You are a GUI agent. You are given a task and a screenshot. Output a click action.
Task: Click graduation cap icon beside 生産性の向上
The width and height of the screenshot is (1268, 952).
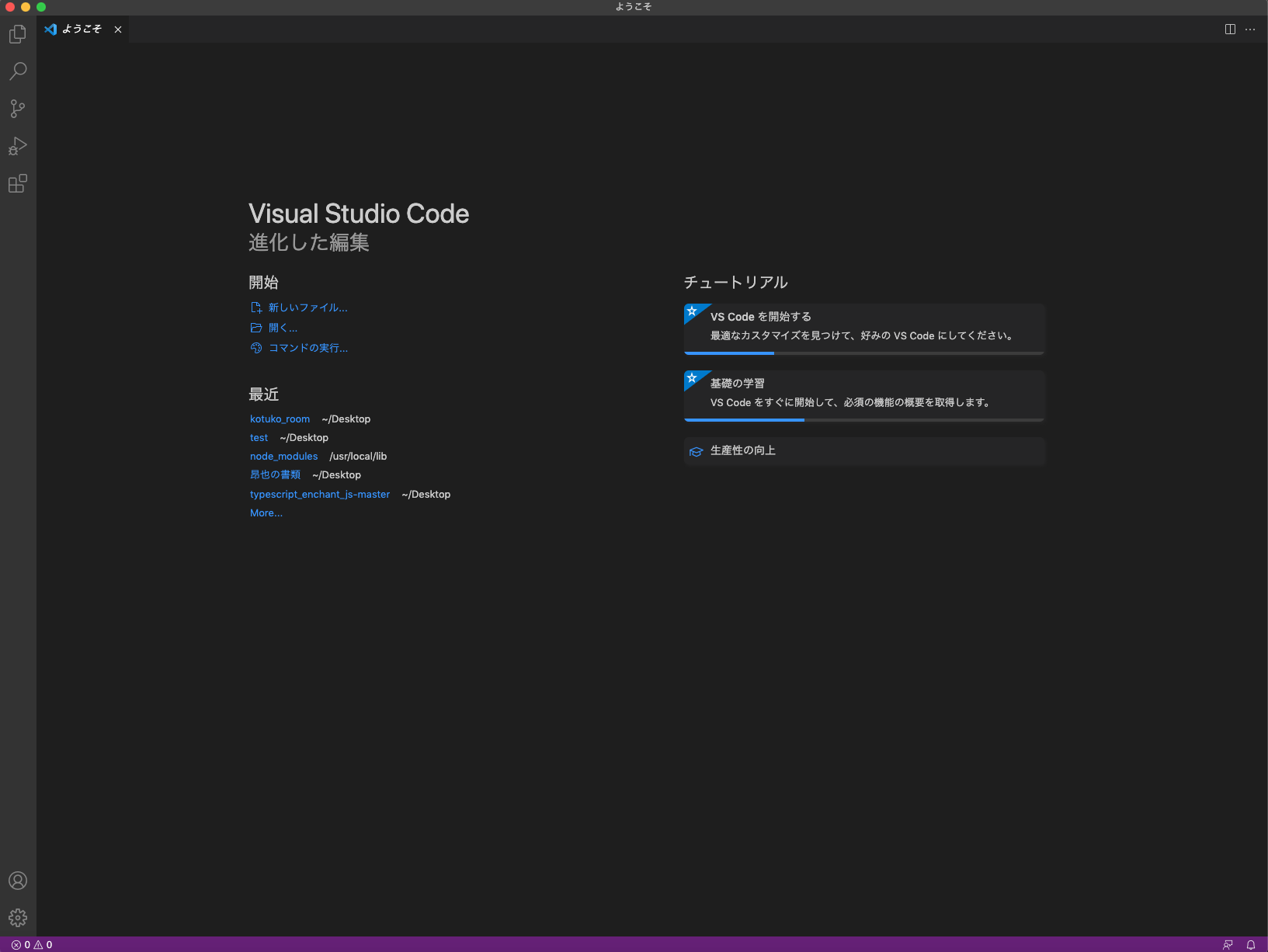[x=697, y=451]
